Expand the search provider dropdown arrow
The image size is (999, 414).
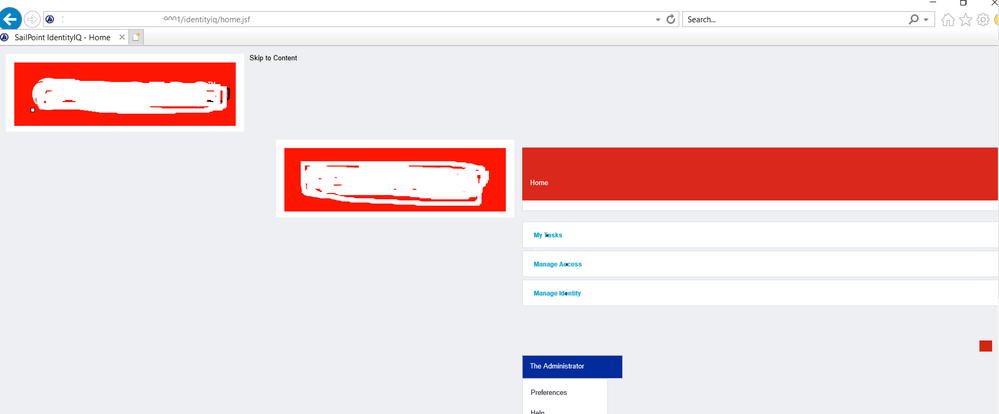tap(927, 19)
